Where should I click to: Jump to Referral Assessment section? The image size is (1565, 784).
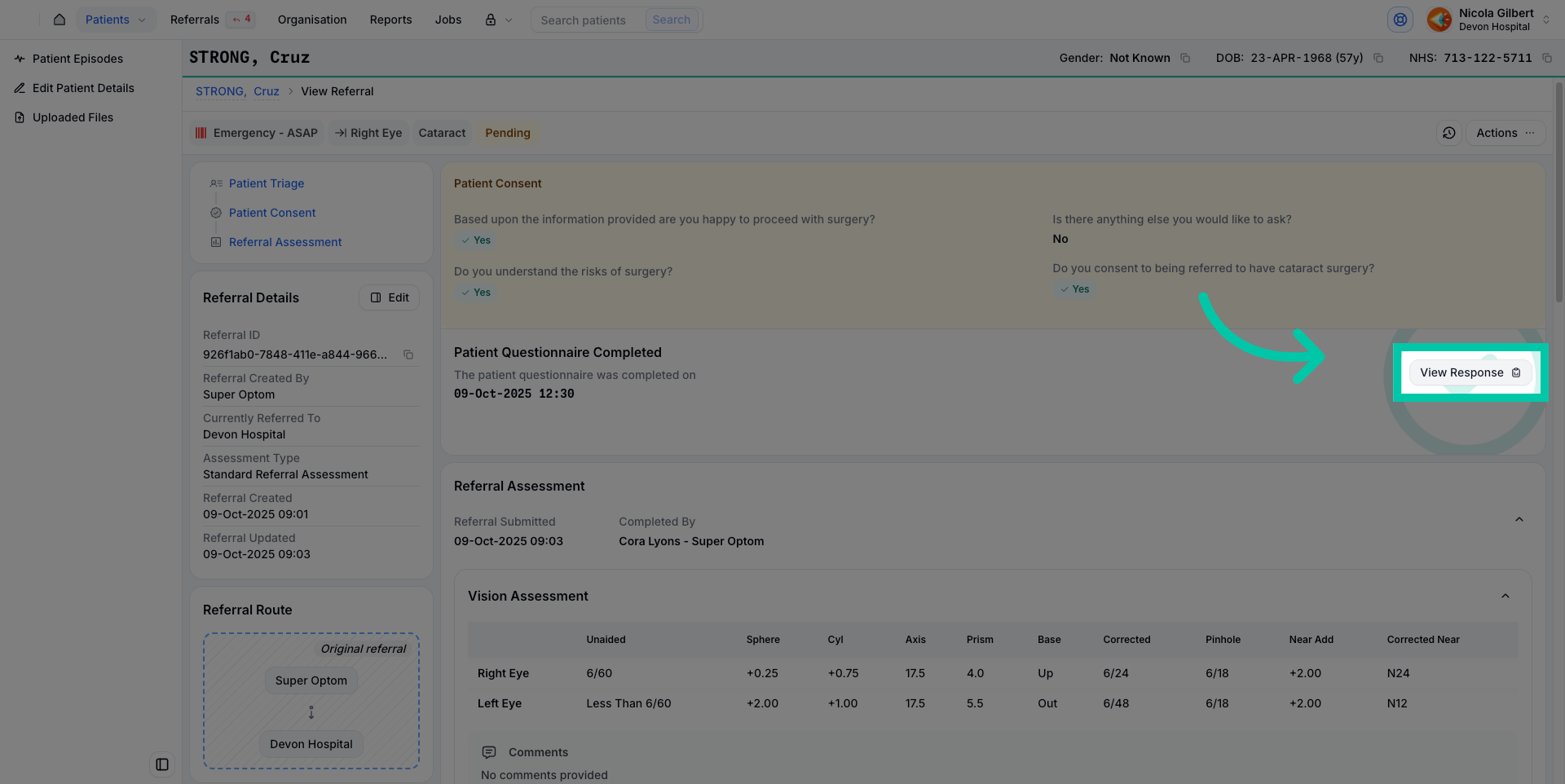coord(285,242)
